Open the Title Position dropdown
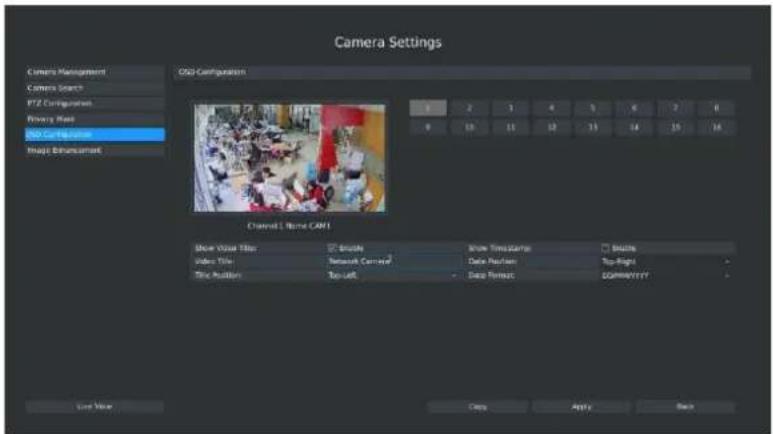The image size is (773, 434). [394, 275]
